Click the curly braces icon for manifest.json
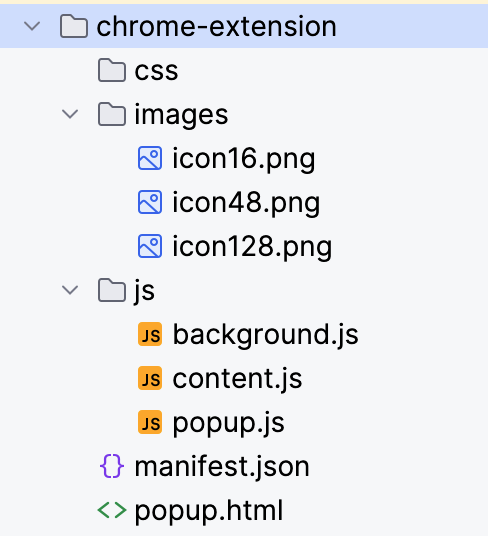The height and width of the screenshot is (536, 488). (112, 466)
